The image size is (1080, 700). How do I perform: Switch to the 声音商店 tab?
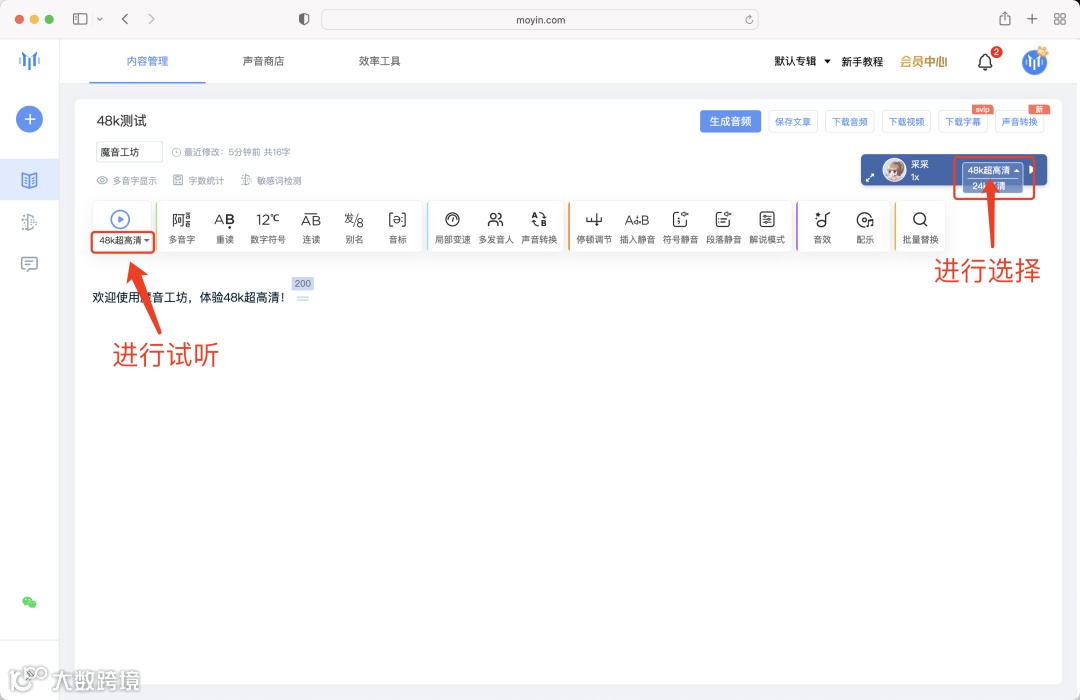[264, 60]
